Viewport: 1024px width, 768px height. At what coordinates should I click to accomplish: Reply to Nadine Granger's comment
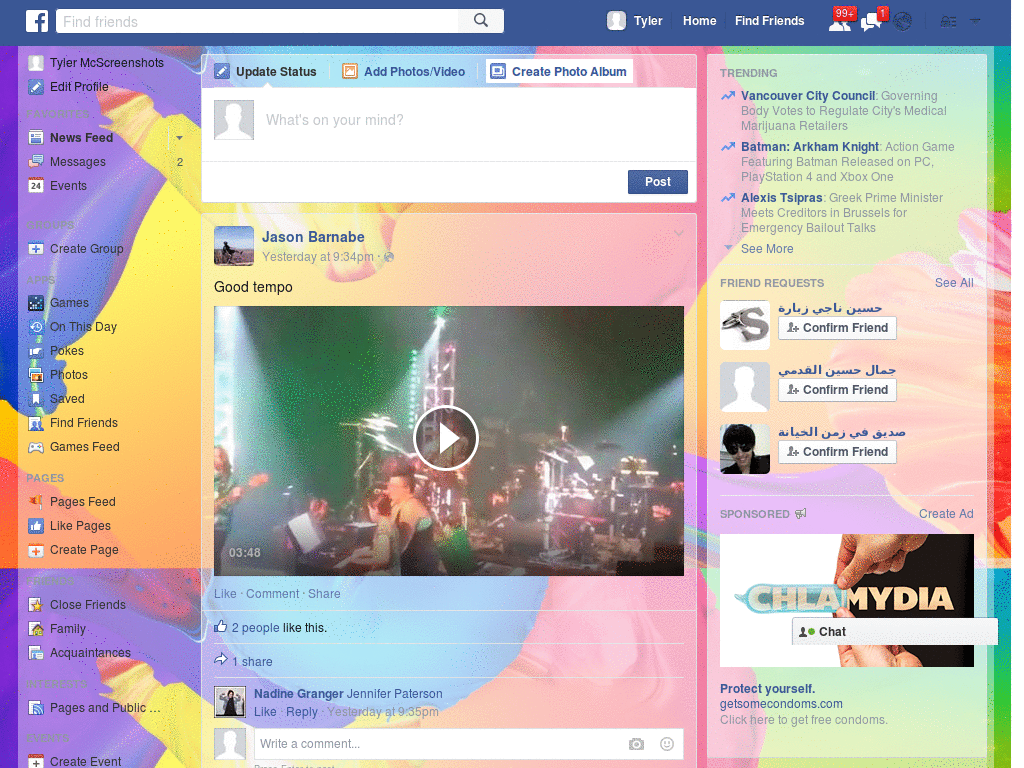302,712
